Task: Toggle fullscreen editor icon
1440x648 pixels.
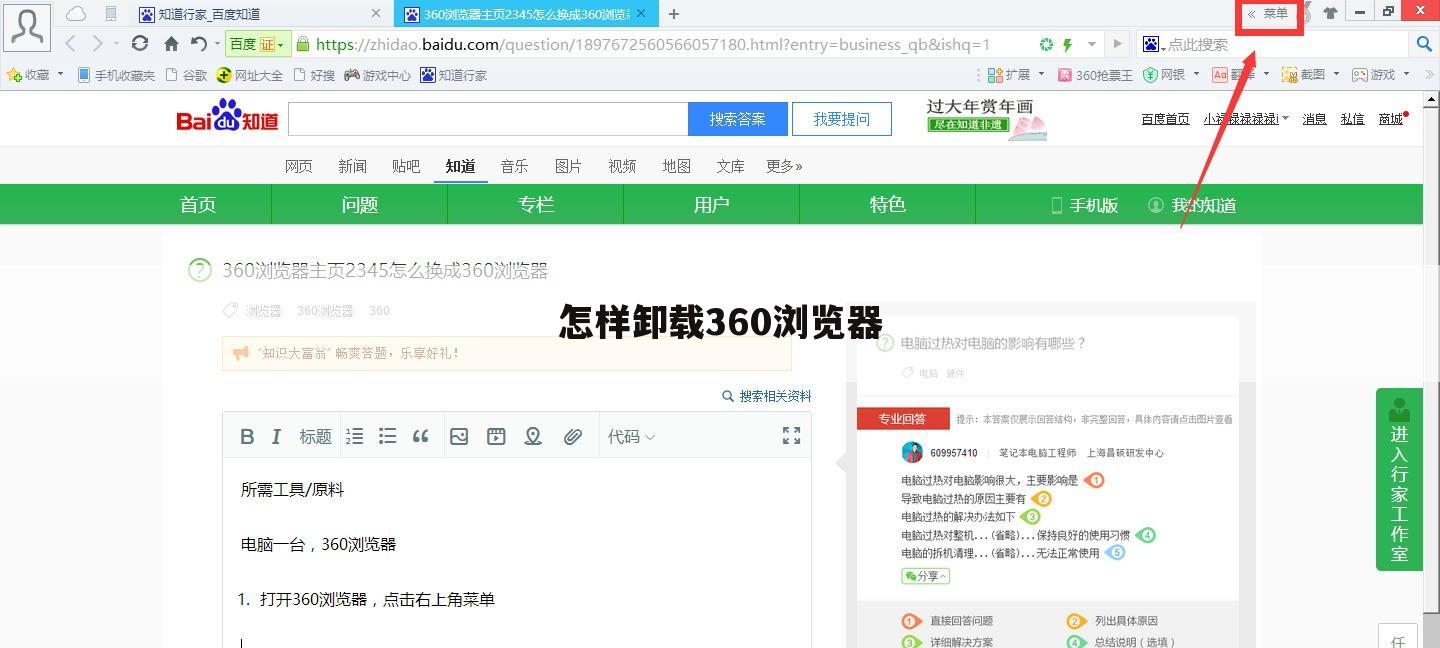Action: pos(791,435)
